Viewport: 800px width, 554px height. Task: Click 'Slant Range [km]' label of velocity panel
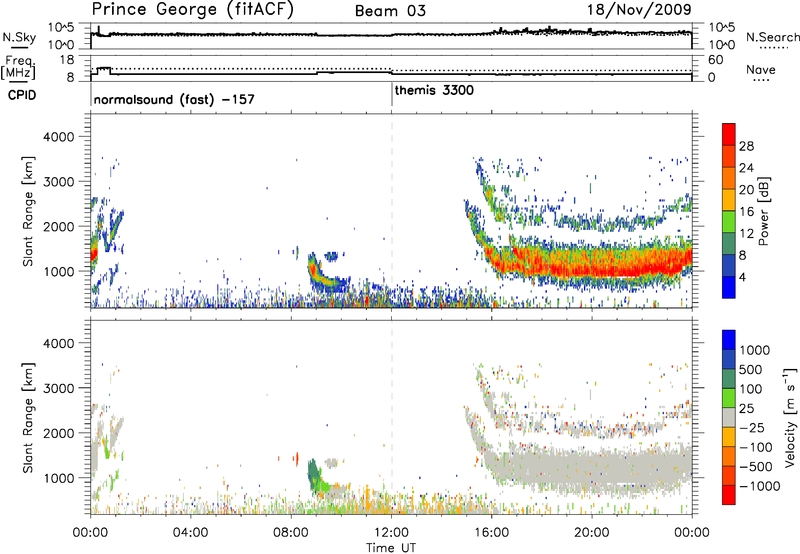28,417
